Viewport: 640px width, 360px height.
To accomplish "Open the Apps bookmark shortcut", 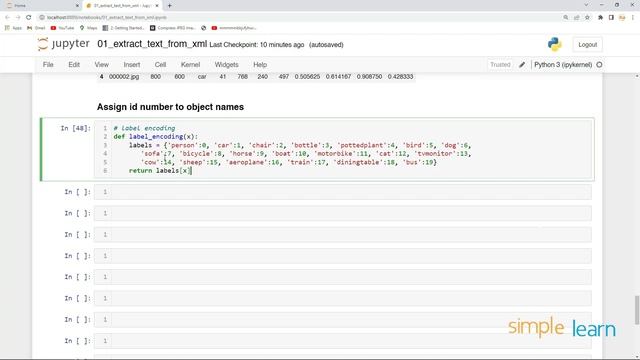I will pyautogui.click(x=13, y=28).
